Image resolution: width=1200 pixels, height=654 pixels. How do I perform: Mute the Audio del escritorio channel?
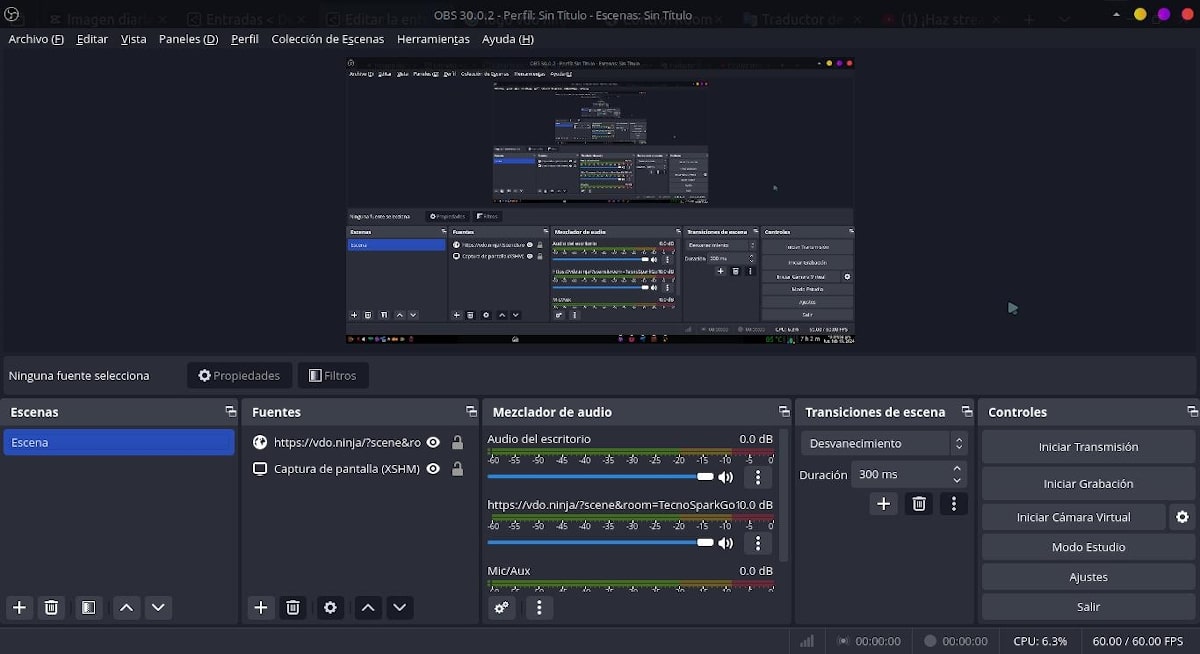coord(725,476)
